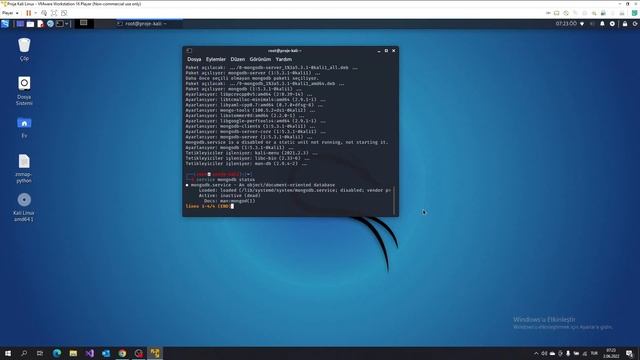Click Send Ctrl+Alt+Del icon in VMware toolbar

coord(44,13)
